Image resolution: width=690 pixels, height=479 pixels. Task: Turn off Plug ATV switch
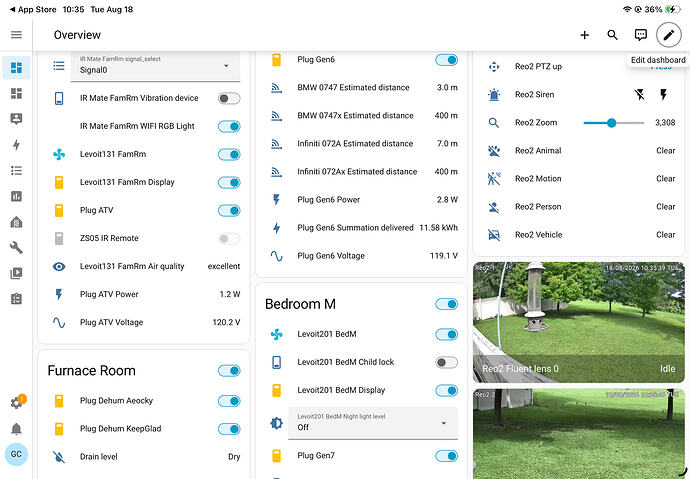229,211
